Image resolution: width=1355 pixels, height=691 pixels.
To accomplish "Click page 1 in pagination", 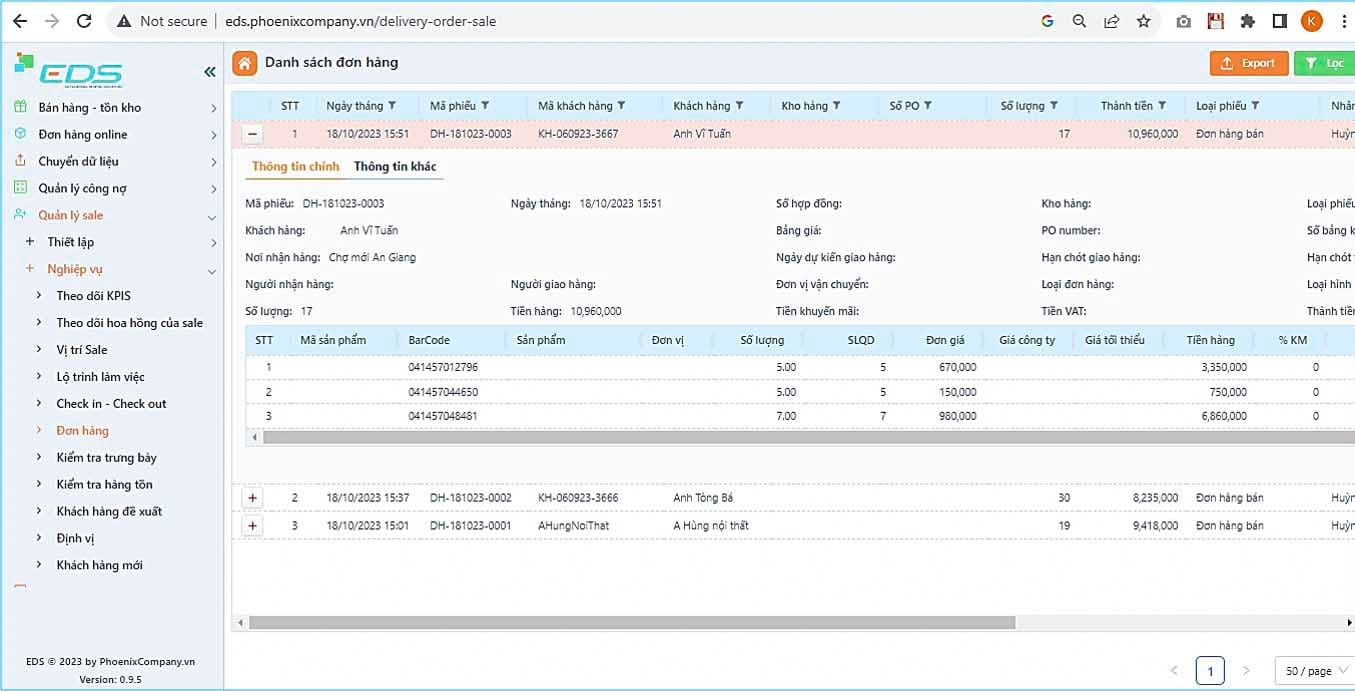I will (x=1210, y=671).
